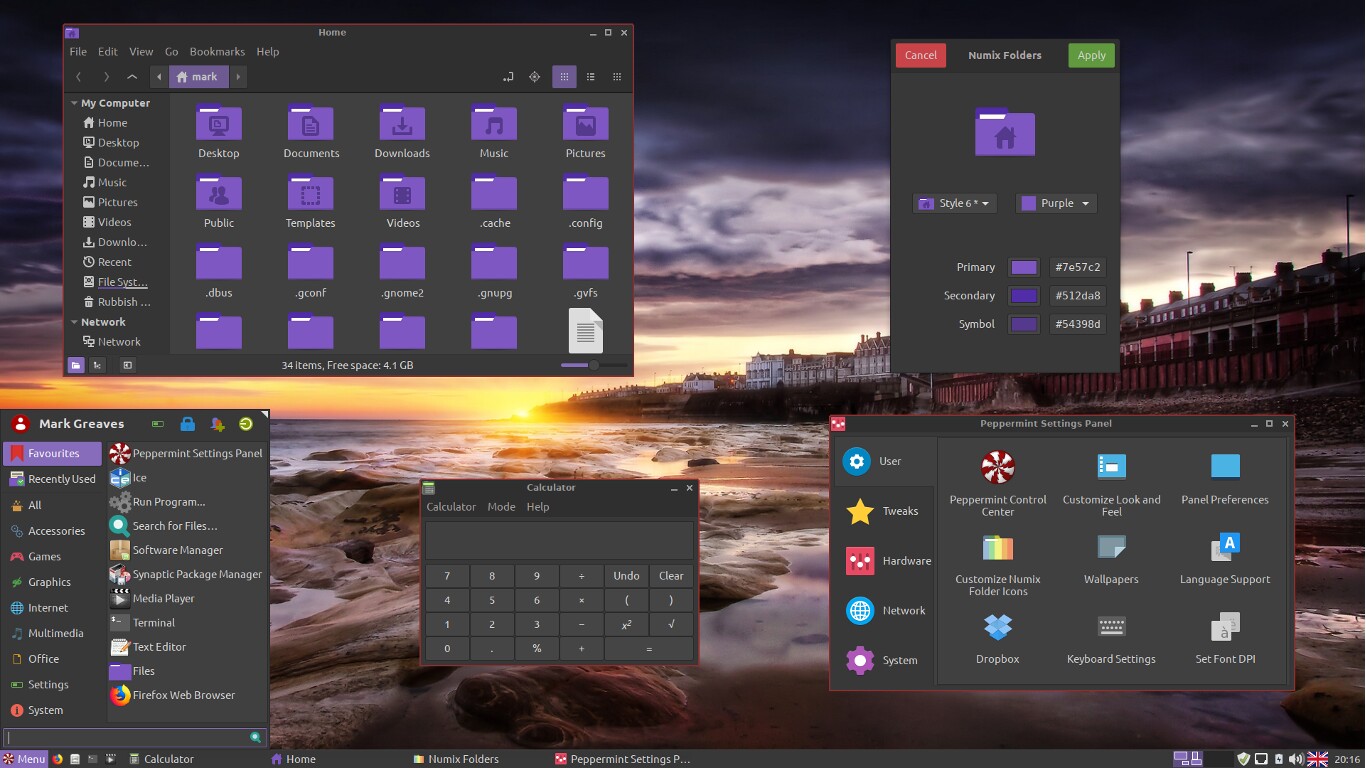
Task: Go back in file manager history
Action: tap(79, 77)
